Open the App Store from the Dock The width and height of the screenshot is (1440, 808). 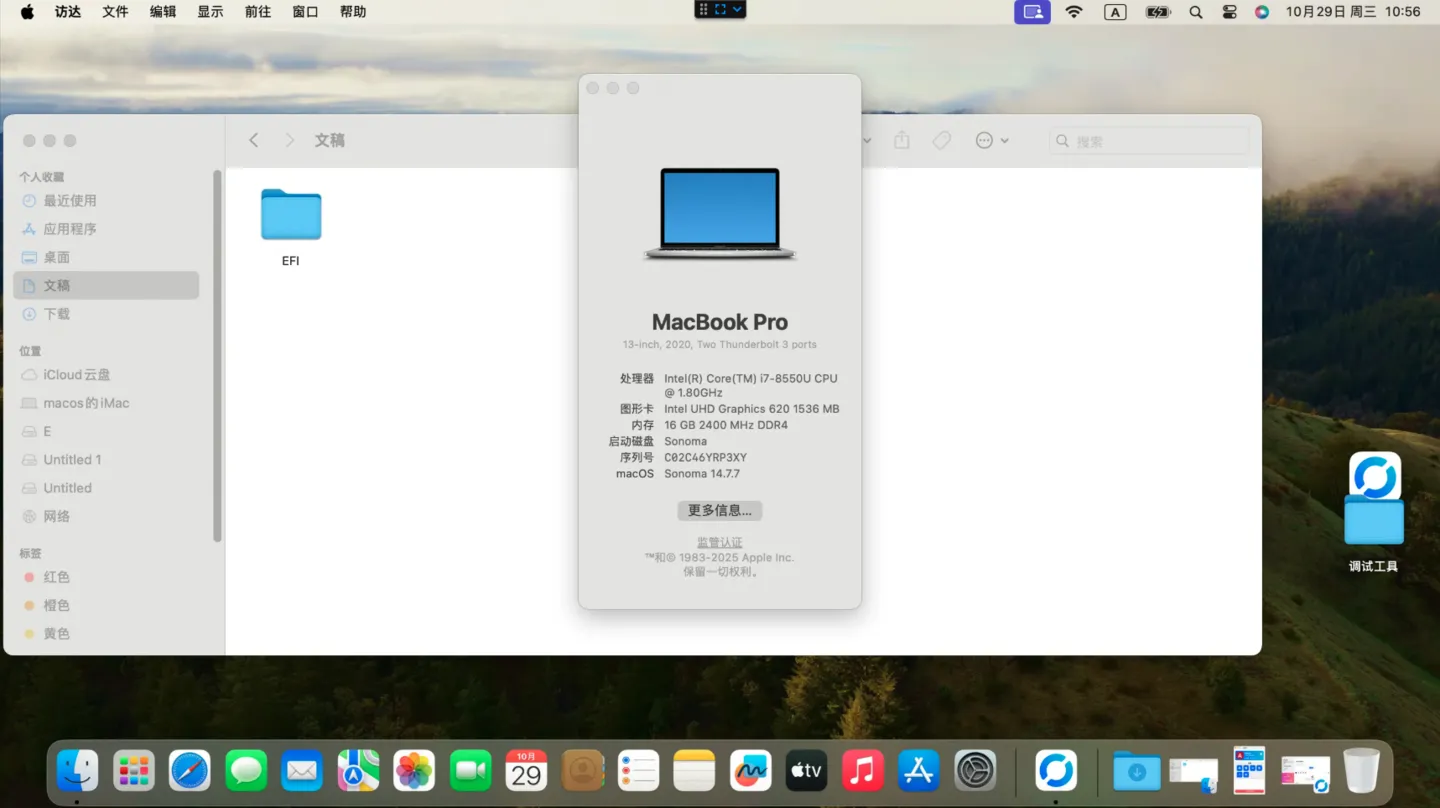pos(918,770)
